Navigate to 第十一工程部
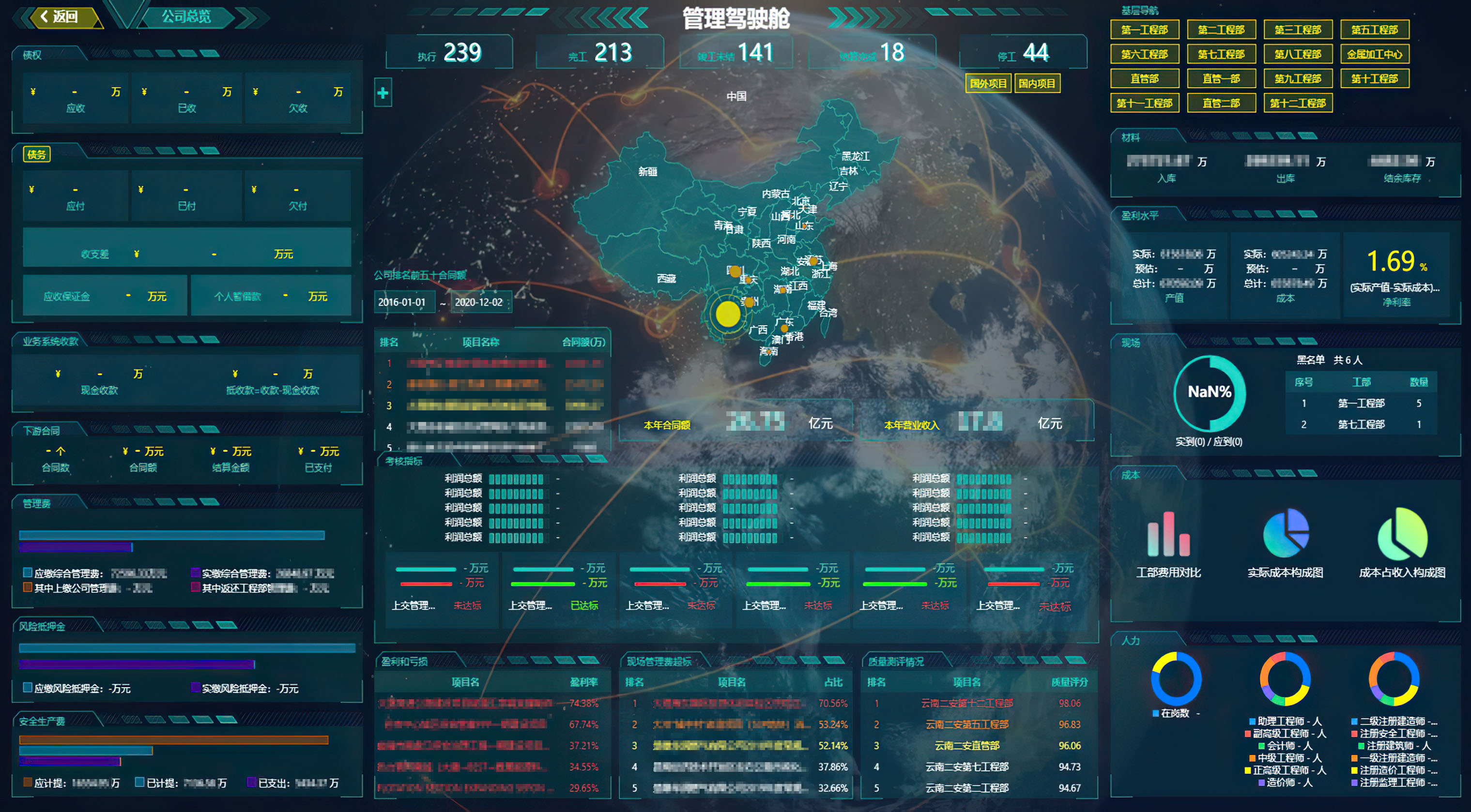 1144,103
